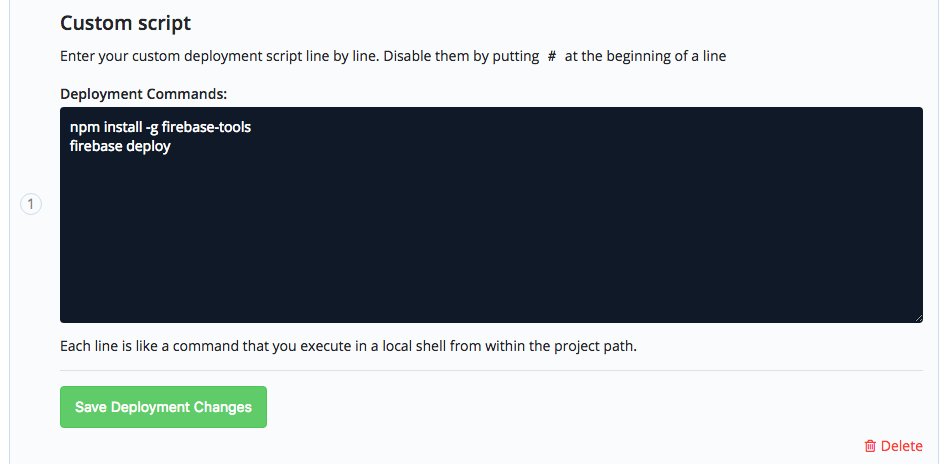
Task: Click the '-g' flag in the script
Action: [x=152, y=128]
